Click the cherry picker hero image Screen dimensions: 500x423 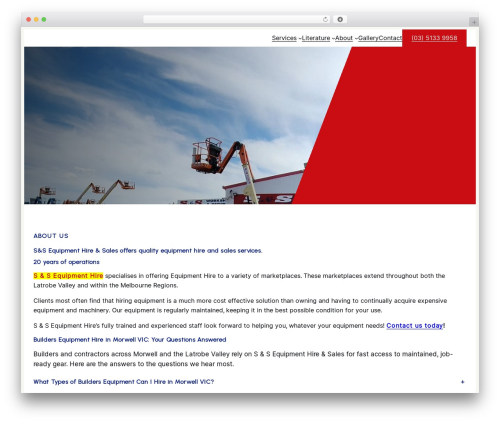coord(187,125)
